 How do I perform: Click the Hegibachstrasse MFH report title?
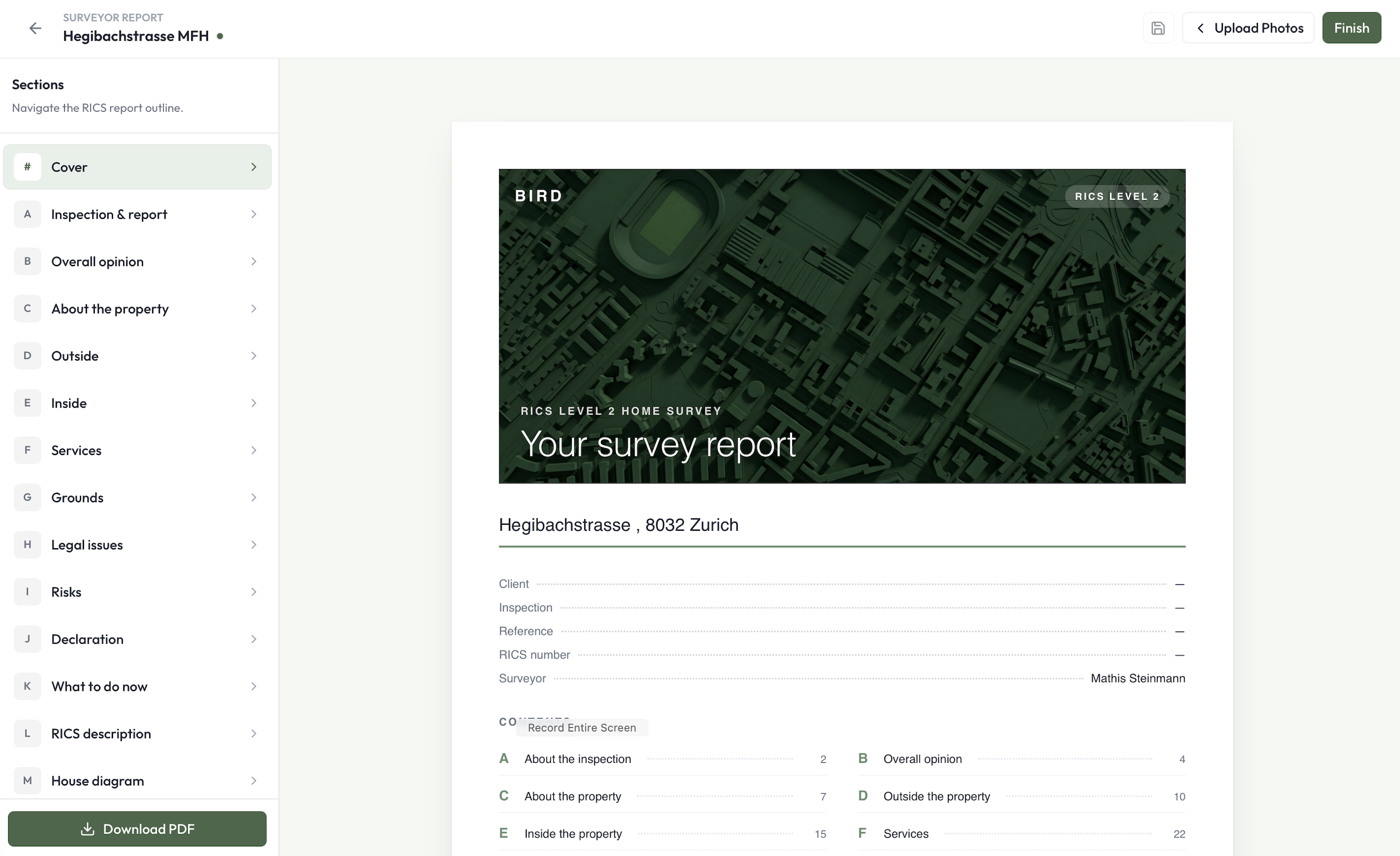(x=136, y=36)
